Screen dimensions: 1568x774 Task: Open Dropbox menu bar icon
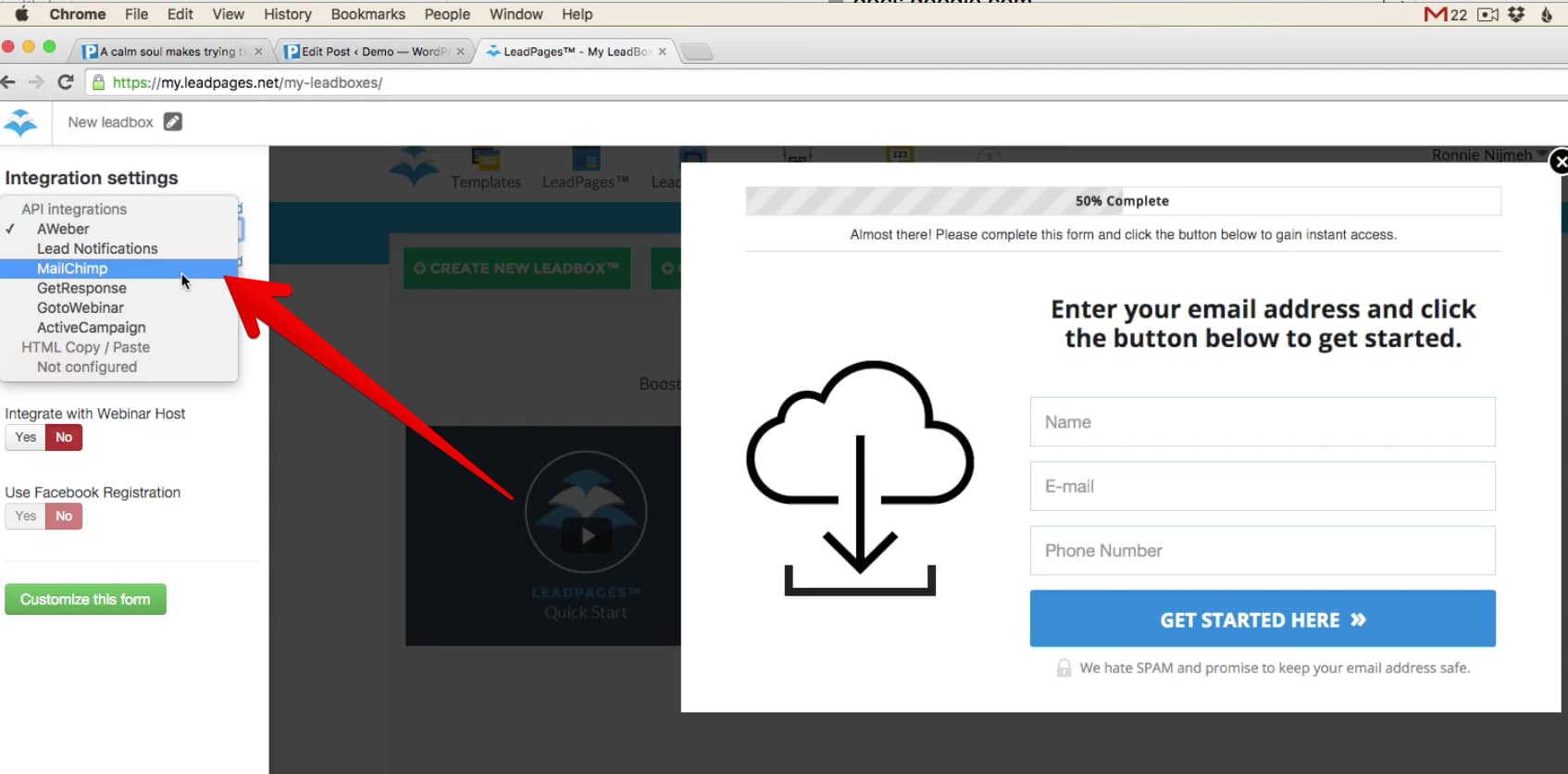[x=1516, y=14]
